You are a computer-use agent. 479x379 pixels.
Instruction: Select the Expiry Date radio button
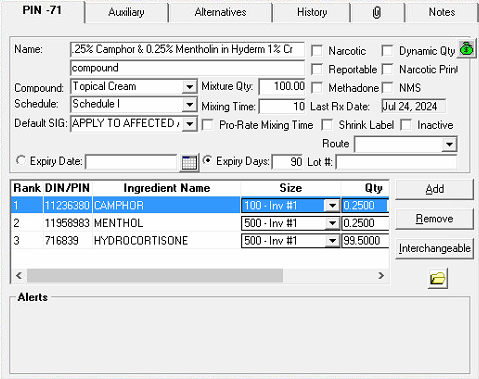21,161
